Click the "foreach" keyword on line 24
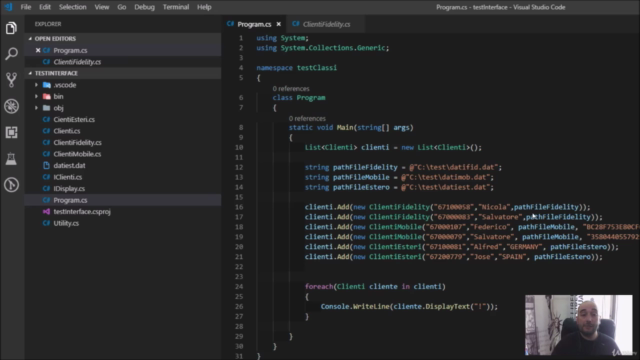This screenshot has height=360, width=640. point(319,287)
